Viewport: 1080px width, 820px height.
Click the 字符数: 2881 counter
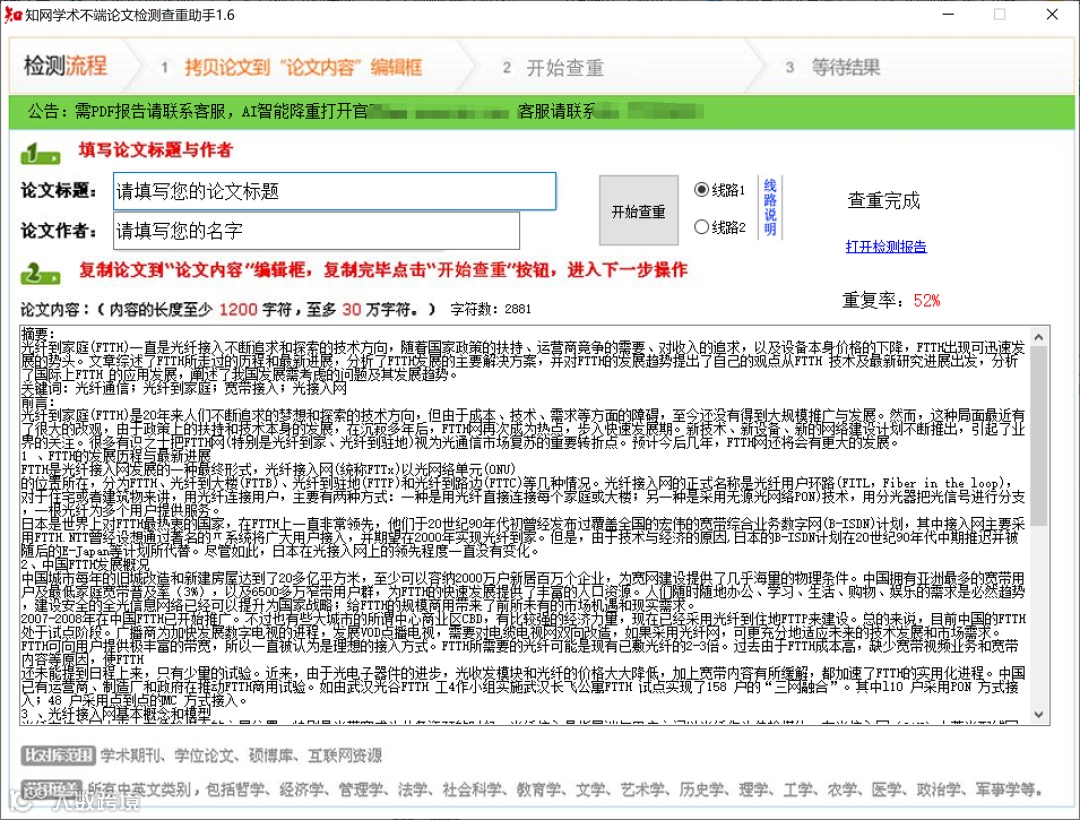pos(491,309)
